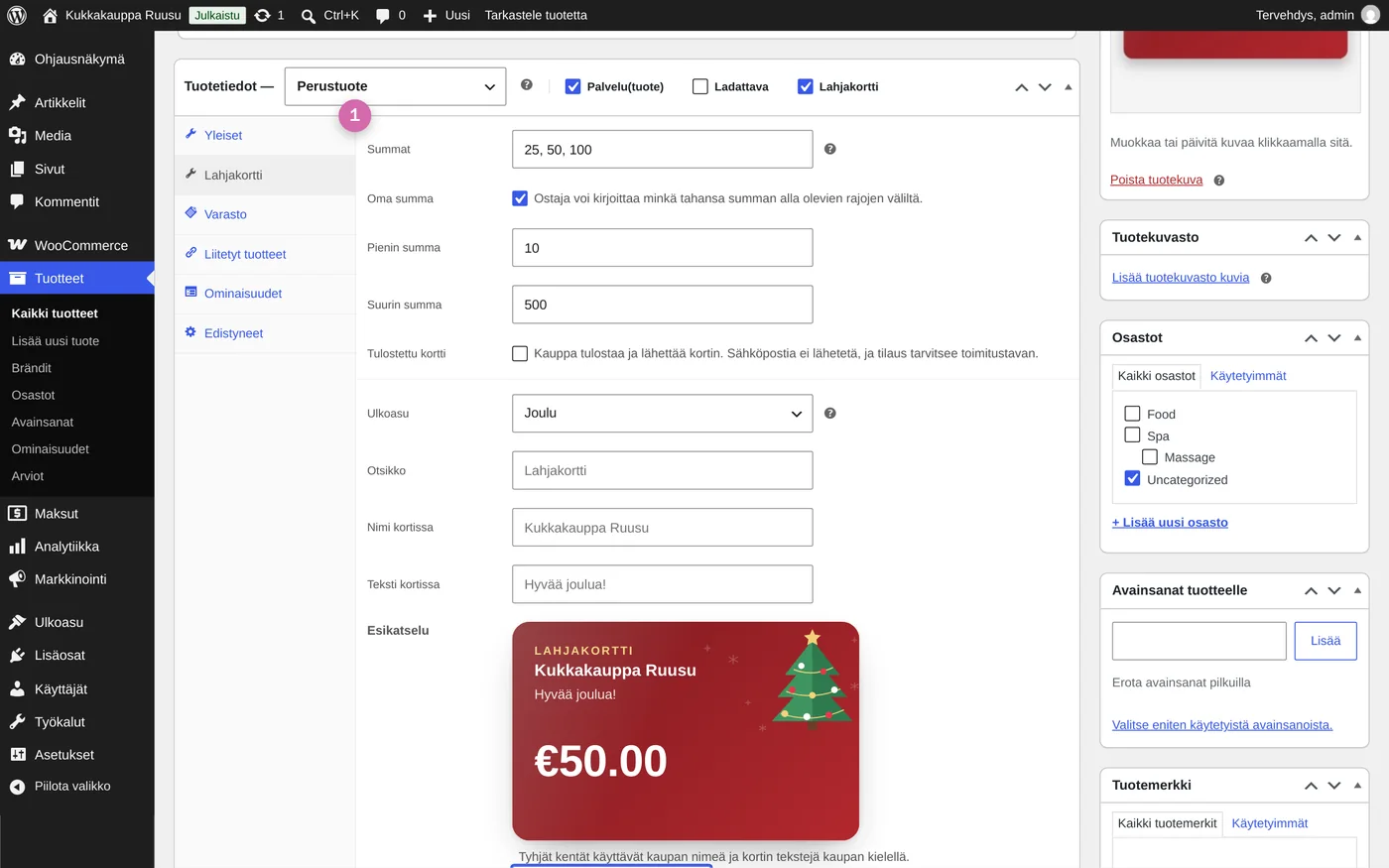Screen dimensions: 1389x868
Task: Enable the Ladattava checkbox
Action: [x=700, y=86]
